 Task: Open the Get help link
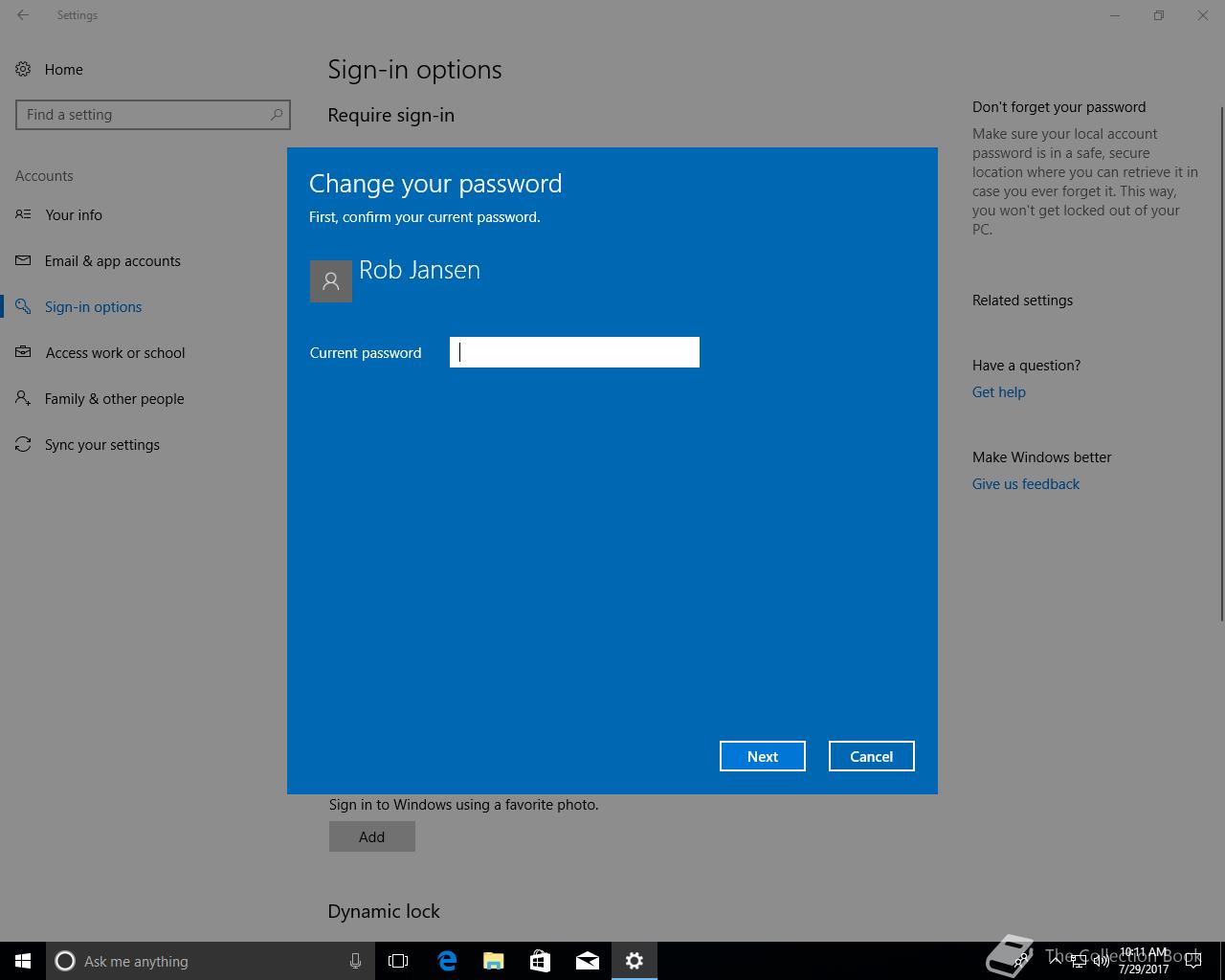tap(999, 391)
